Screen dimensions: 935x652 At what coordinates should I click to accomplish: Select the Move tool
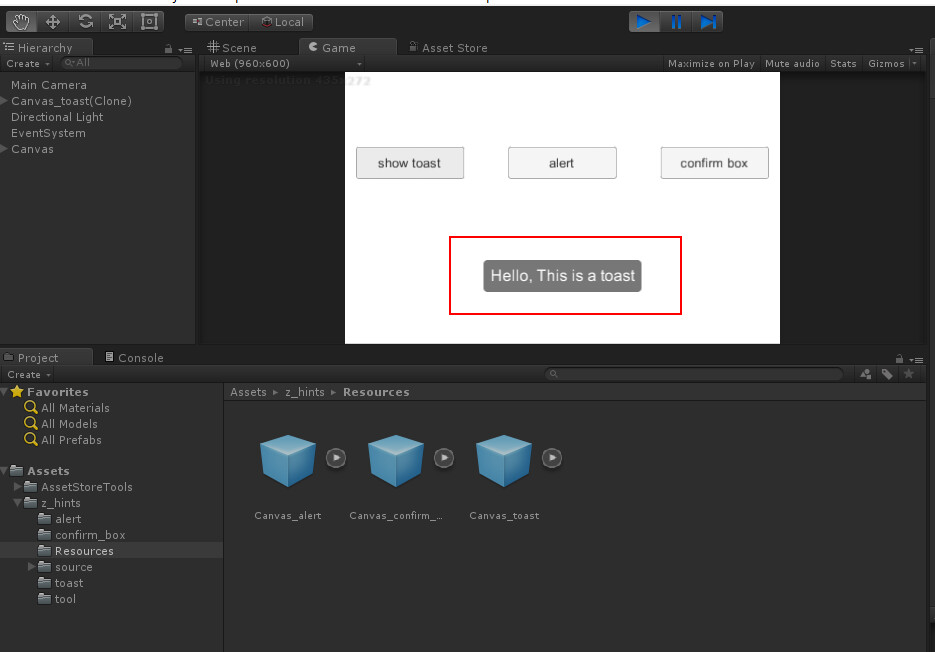pos(54,21)
